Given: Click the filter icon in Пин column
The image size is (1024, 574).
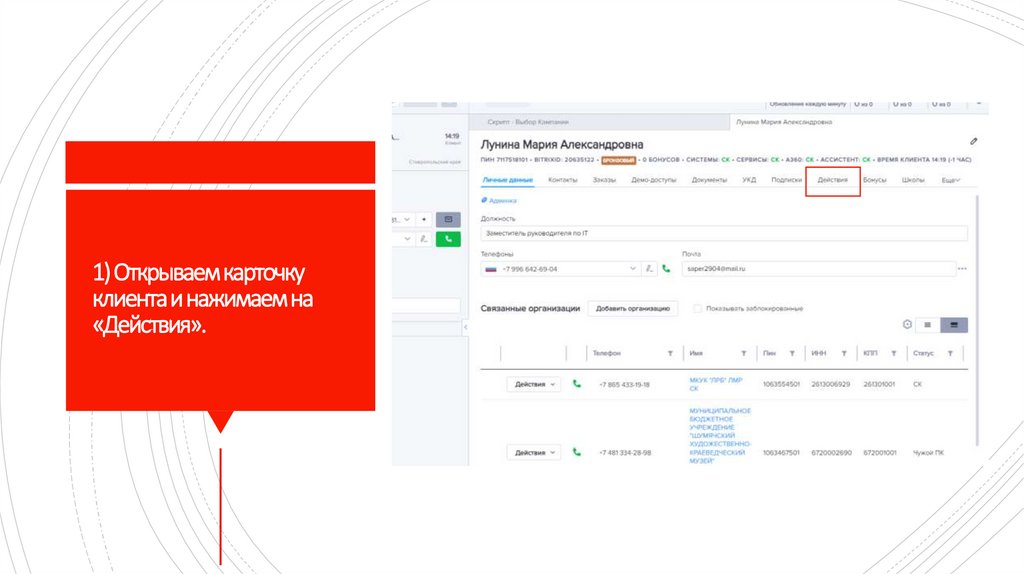Looking at the screenshot, I should pyautogui.click(x=792, y=353).
